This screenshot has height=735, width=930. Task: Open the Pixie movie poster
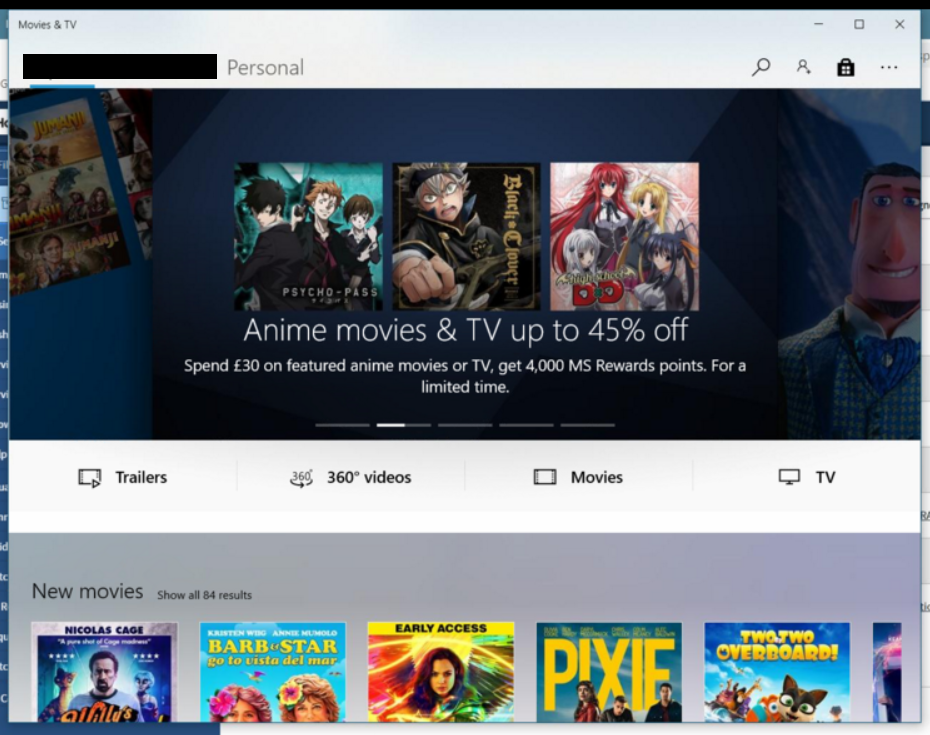coord(609,672)
